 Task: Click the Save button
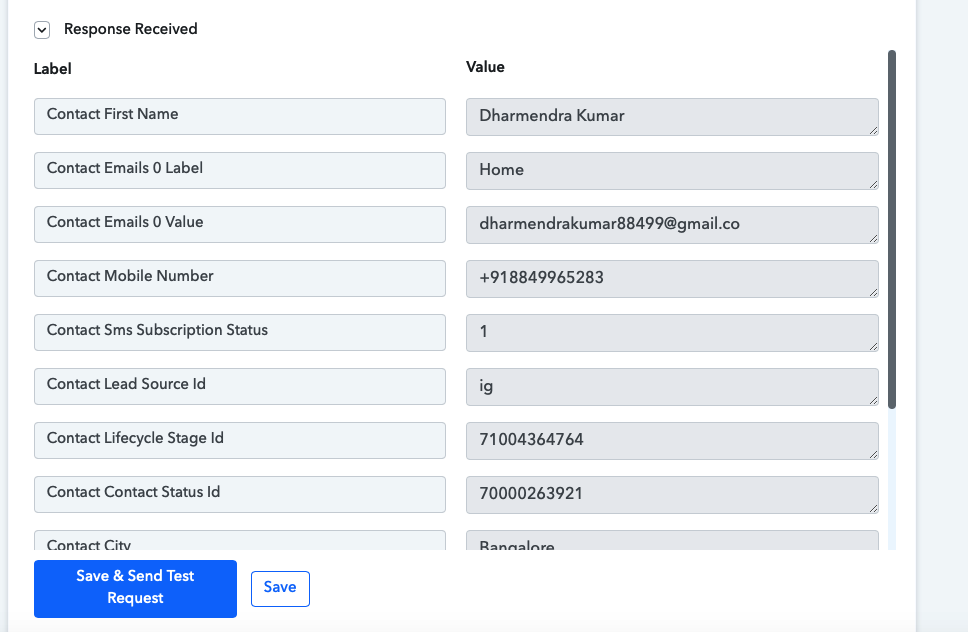pyautogui.click(x=280, y=589)
